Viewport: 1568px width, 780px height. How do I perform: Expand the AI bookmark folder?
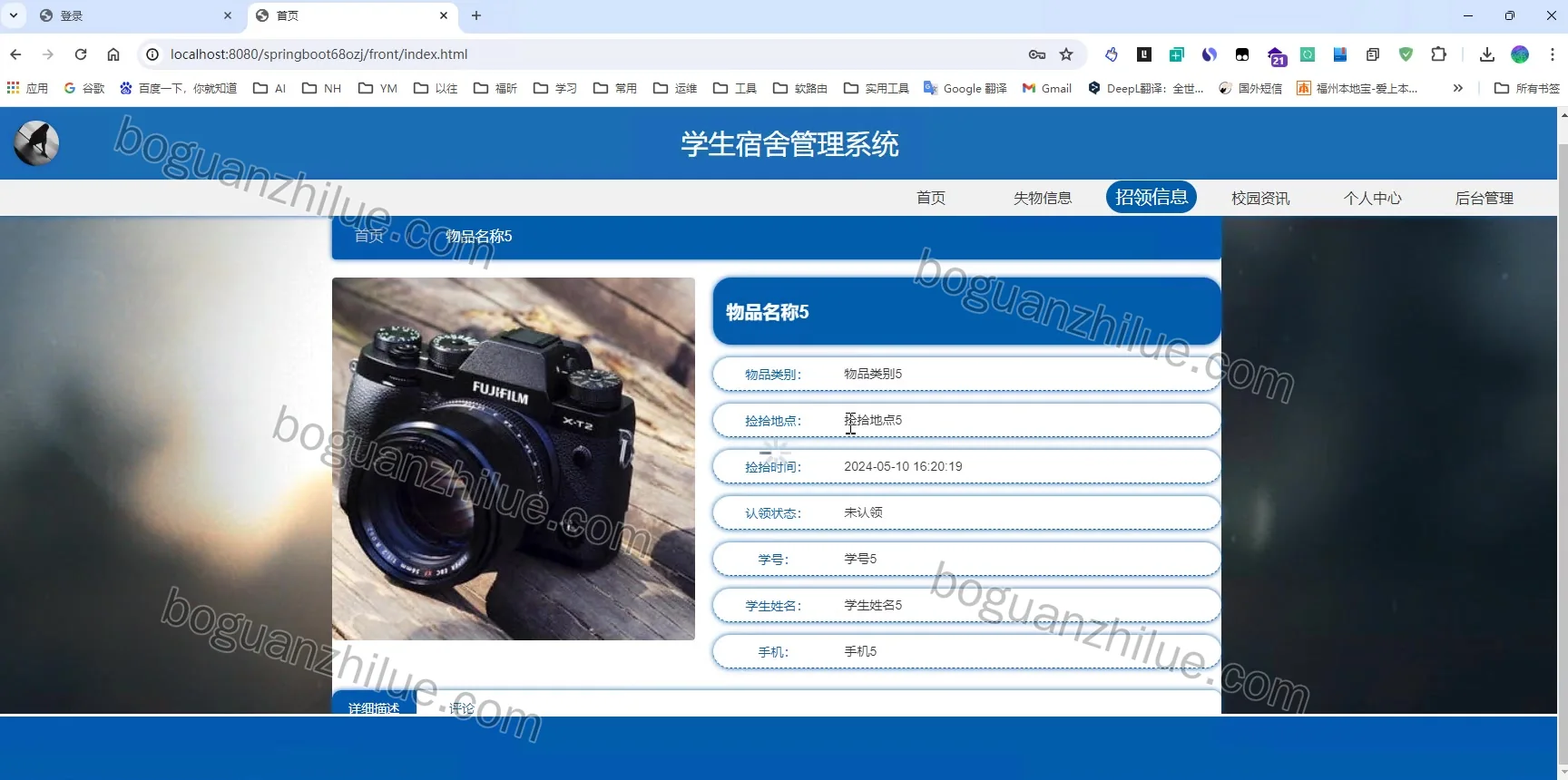point(269,88)
